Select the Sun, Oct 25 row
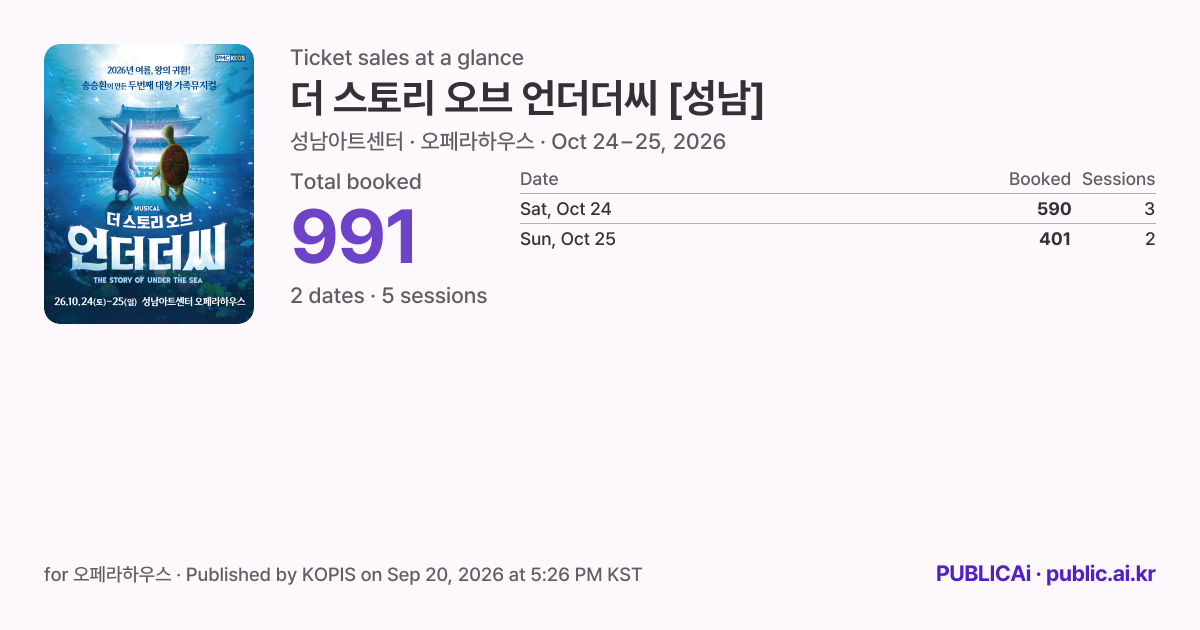The height and width of the screenshot is (630, 1200). 837,239
